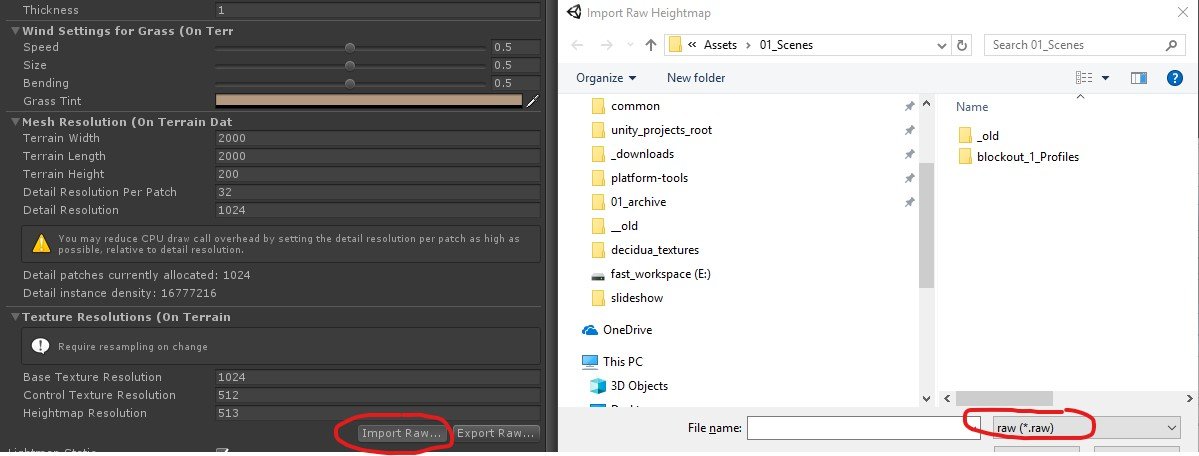
Task: Click the Grass Tint eyedropper icon
Action: (533, 101)
